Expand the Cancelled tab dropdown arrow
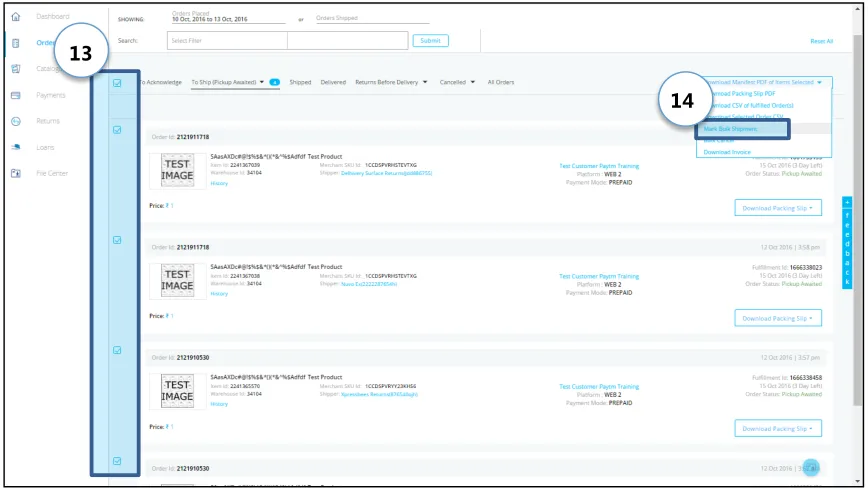This screenshot has width=868, height=490. click(x=473, y=82)
